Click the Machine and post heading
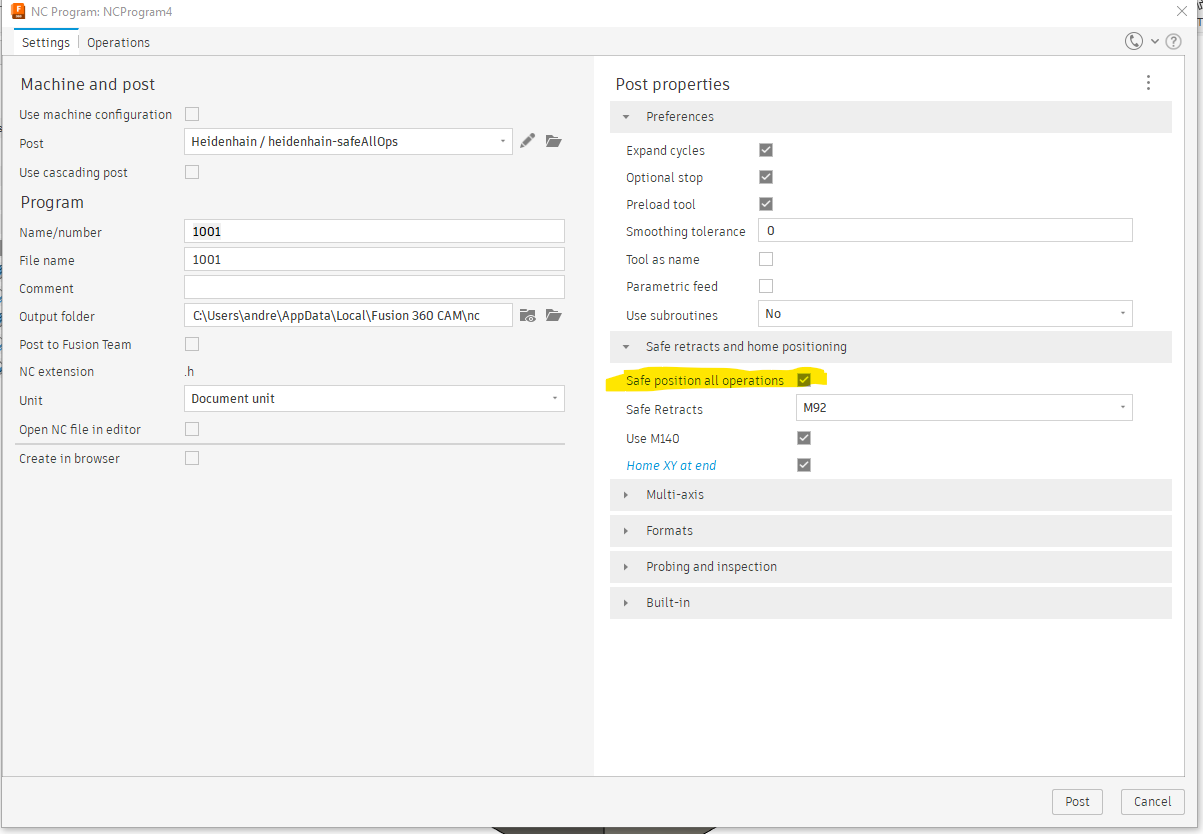 coord(88,84)
